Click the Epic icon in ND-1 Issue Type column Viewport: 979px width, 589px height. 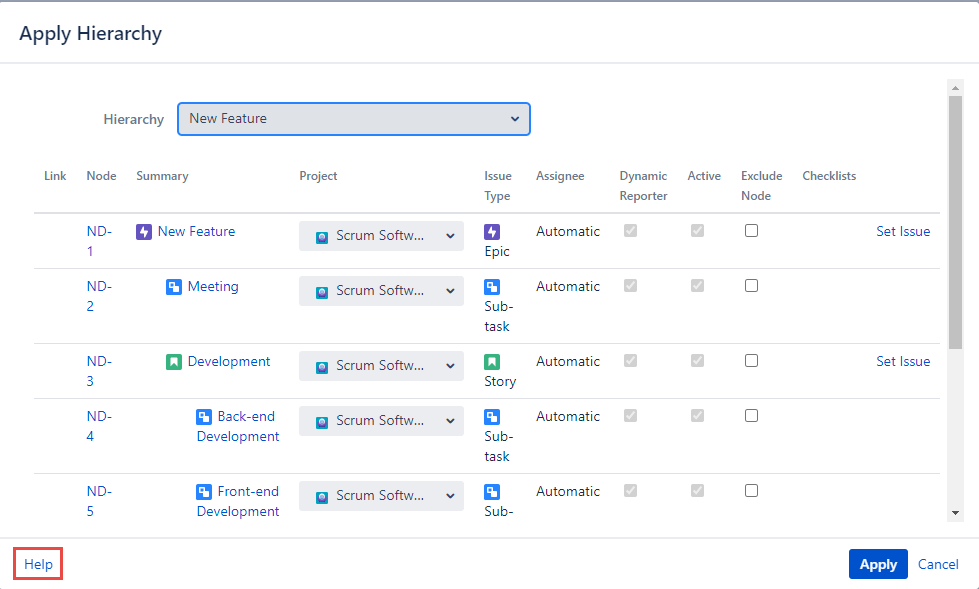[492, 232]
